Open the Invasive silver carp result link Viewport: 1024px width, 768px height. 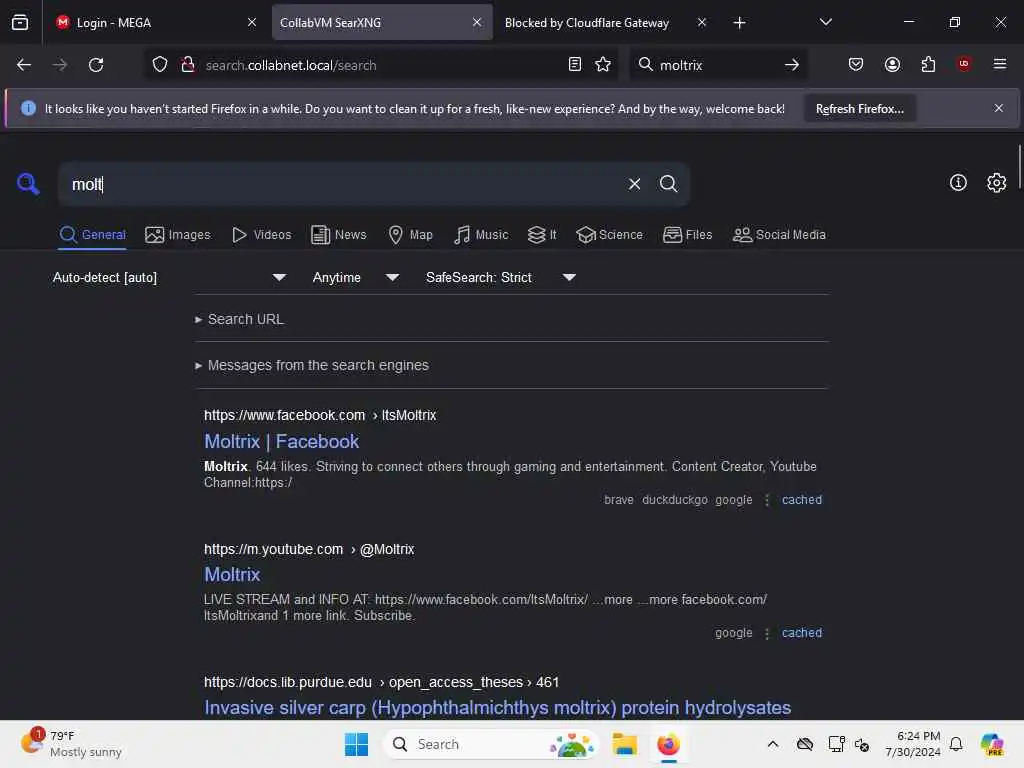click(x=497, y=707)
